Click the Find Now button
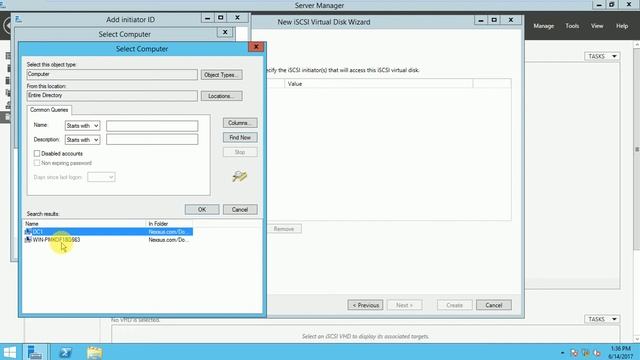 tap(240, 138)
